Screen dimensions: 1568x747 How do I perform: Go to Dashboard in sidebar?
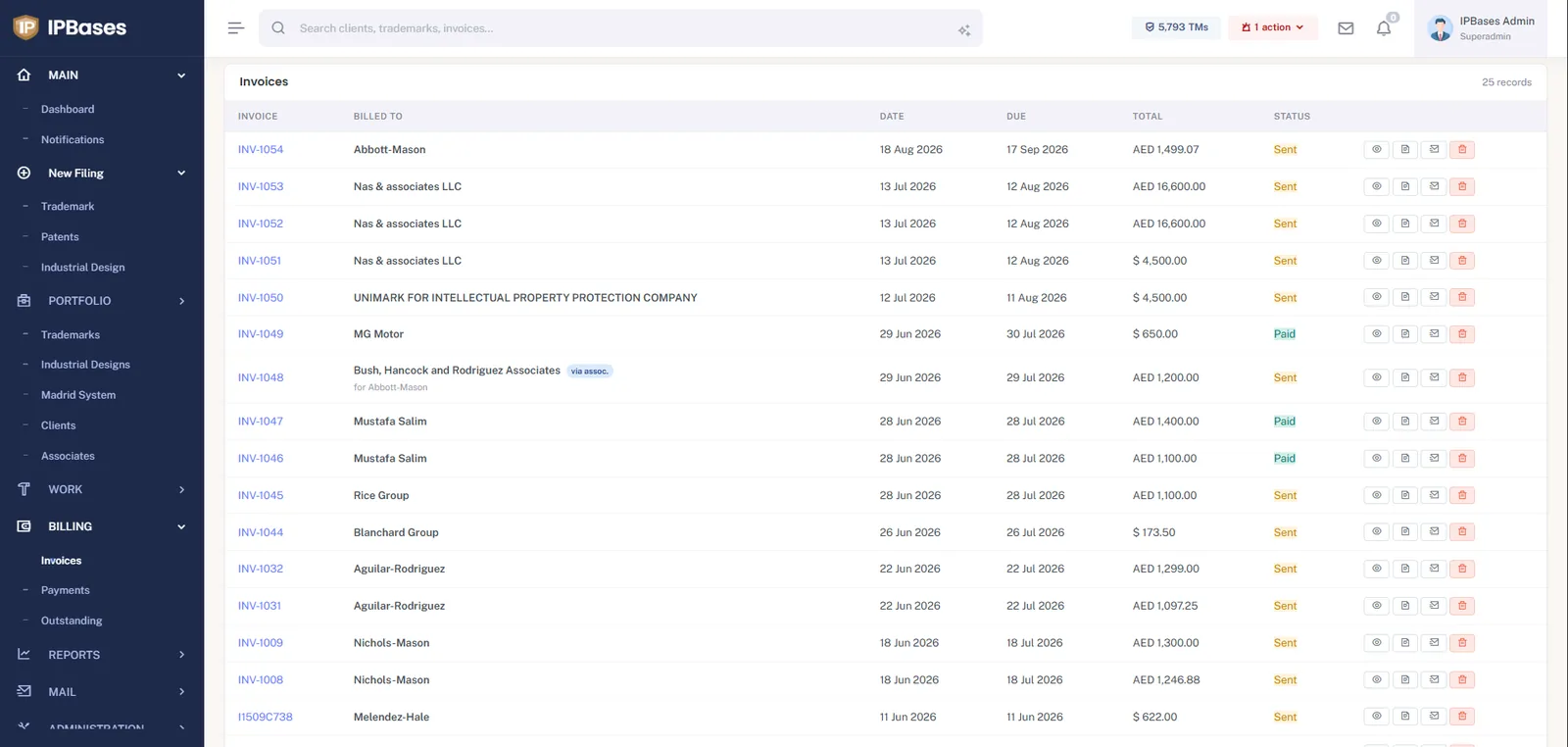(68, 110)
